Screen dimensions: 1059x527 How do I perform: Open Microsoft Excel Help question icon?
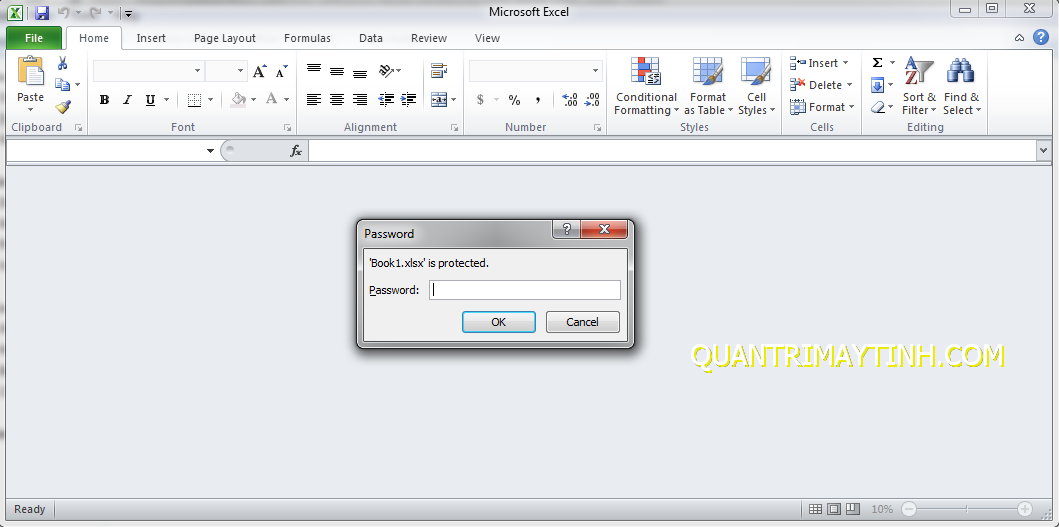point(1041,38)
